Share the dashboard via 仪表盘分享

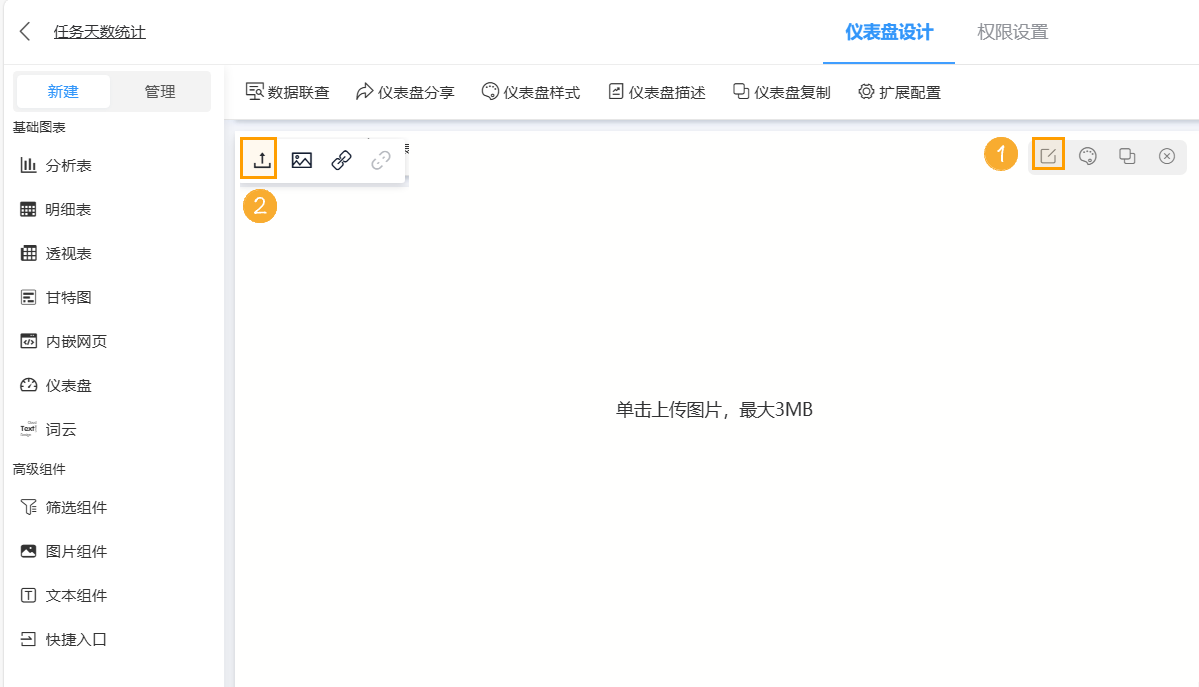405,91
